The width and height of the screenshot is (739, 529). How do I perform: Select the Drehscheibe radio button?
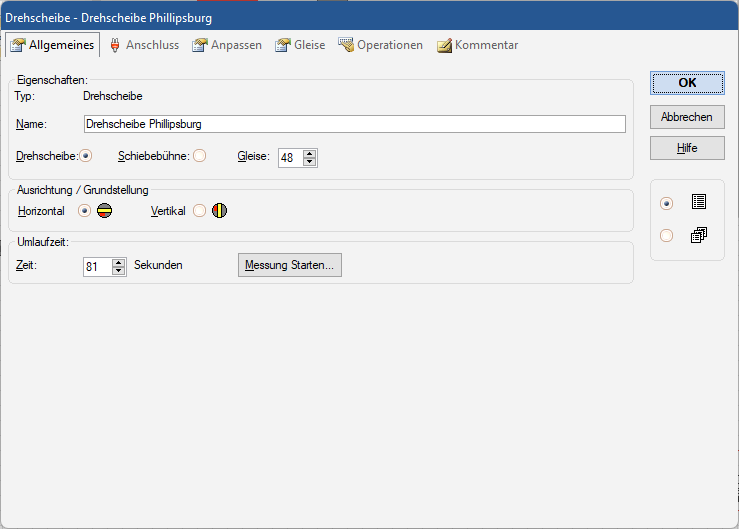(85, 156)
